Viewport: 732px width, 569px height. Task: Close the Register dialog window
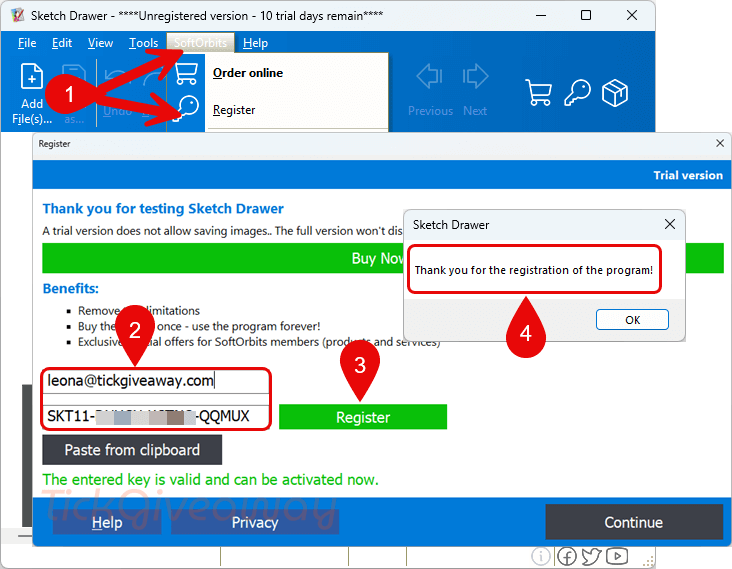click(x=720, y=143)
